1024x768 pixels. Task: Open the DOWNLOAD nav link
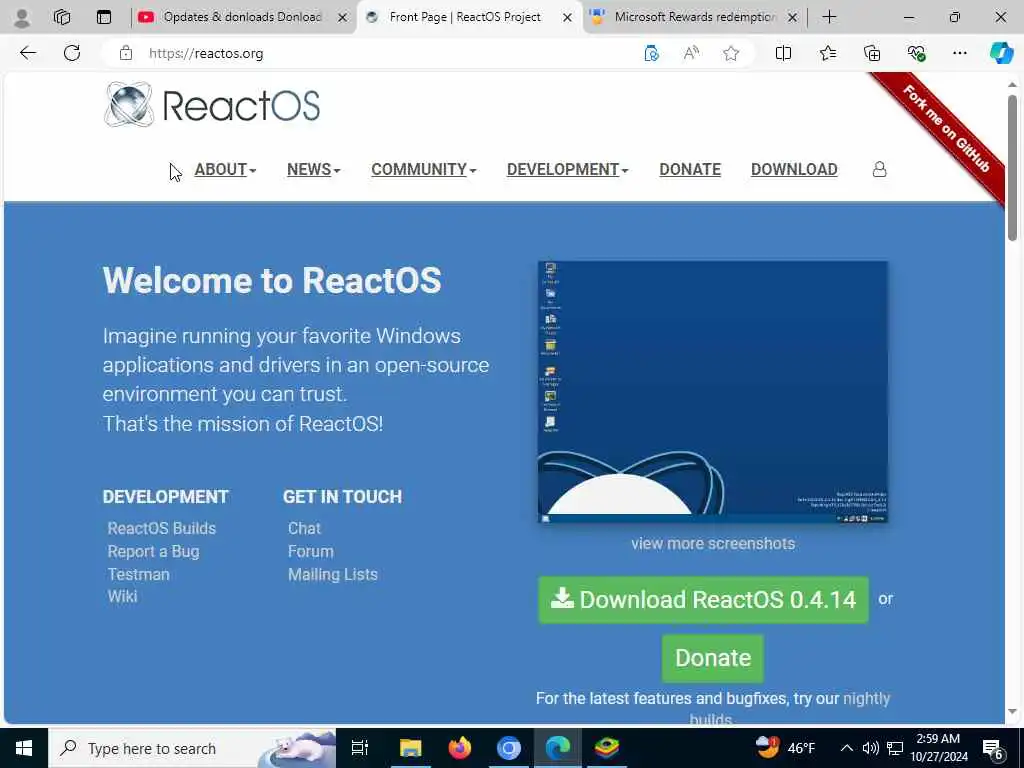pos(794,170)
